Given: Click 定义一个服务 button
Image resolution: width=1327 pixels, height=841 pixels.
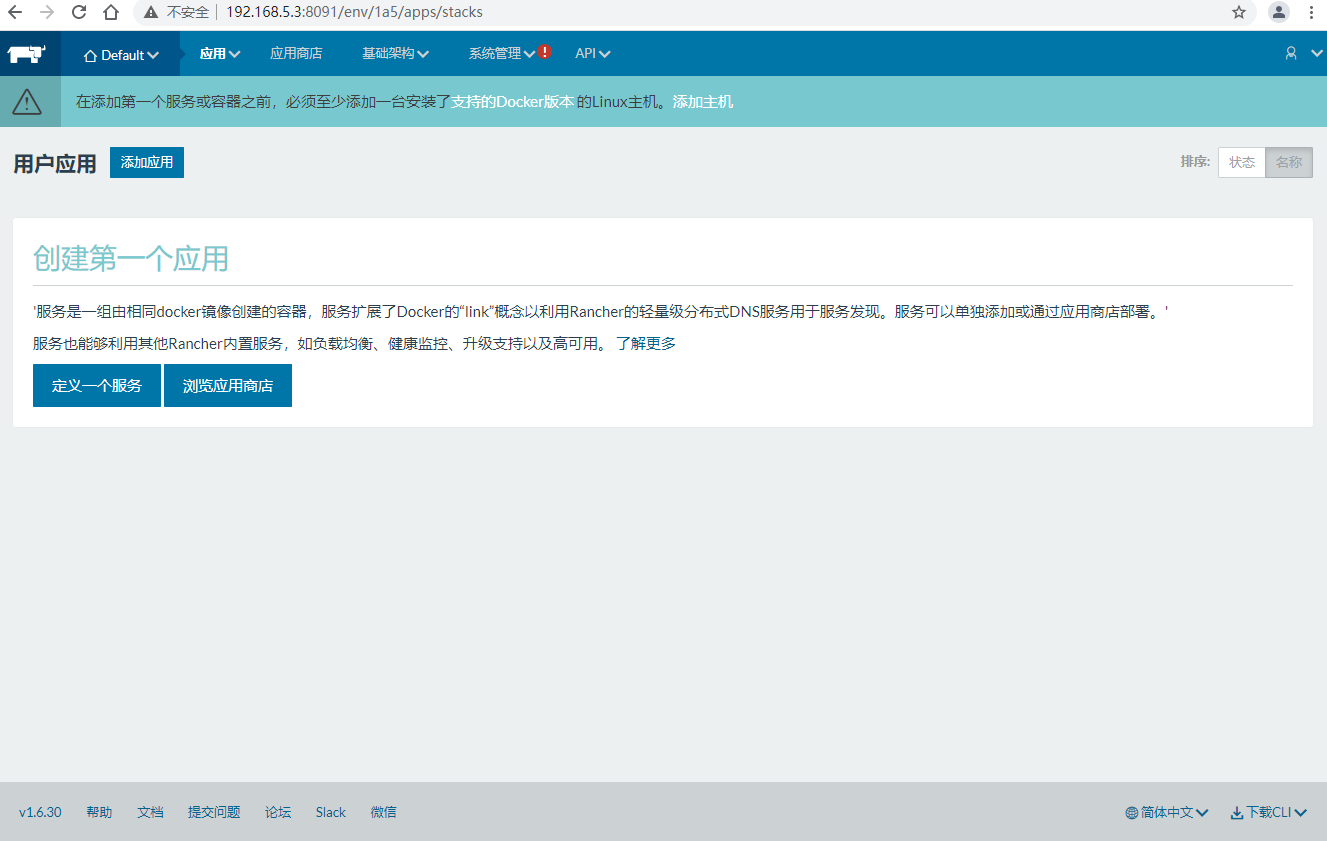Looking at the screenshot, I should click(97, 386).
